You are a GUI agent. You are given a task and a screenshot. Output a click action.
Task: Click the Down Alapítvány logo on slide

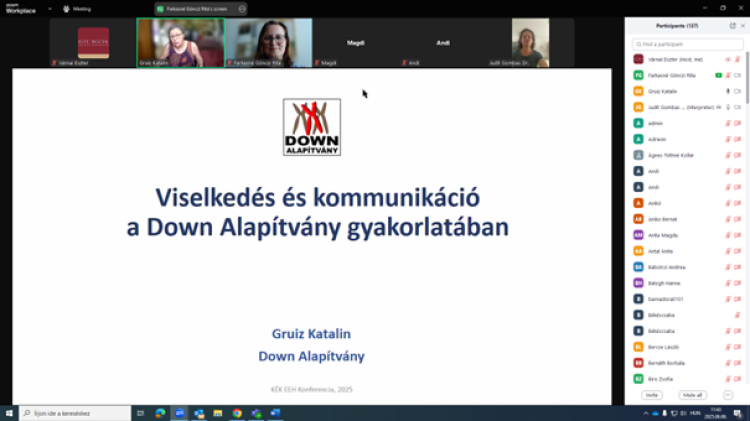click(312, 127)
